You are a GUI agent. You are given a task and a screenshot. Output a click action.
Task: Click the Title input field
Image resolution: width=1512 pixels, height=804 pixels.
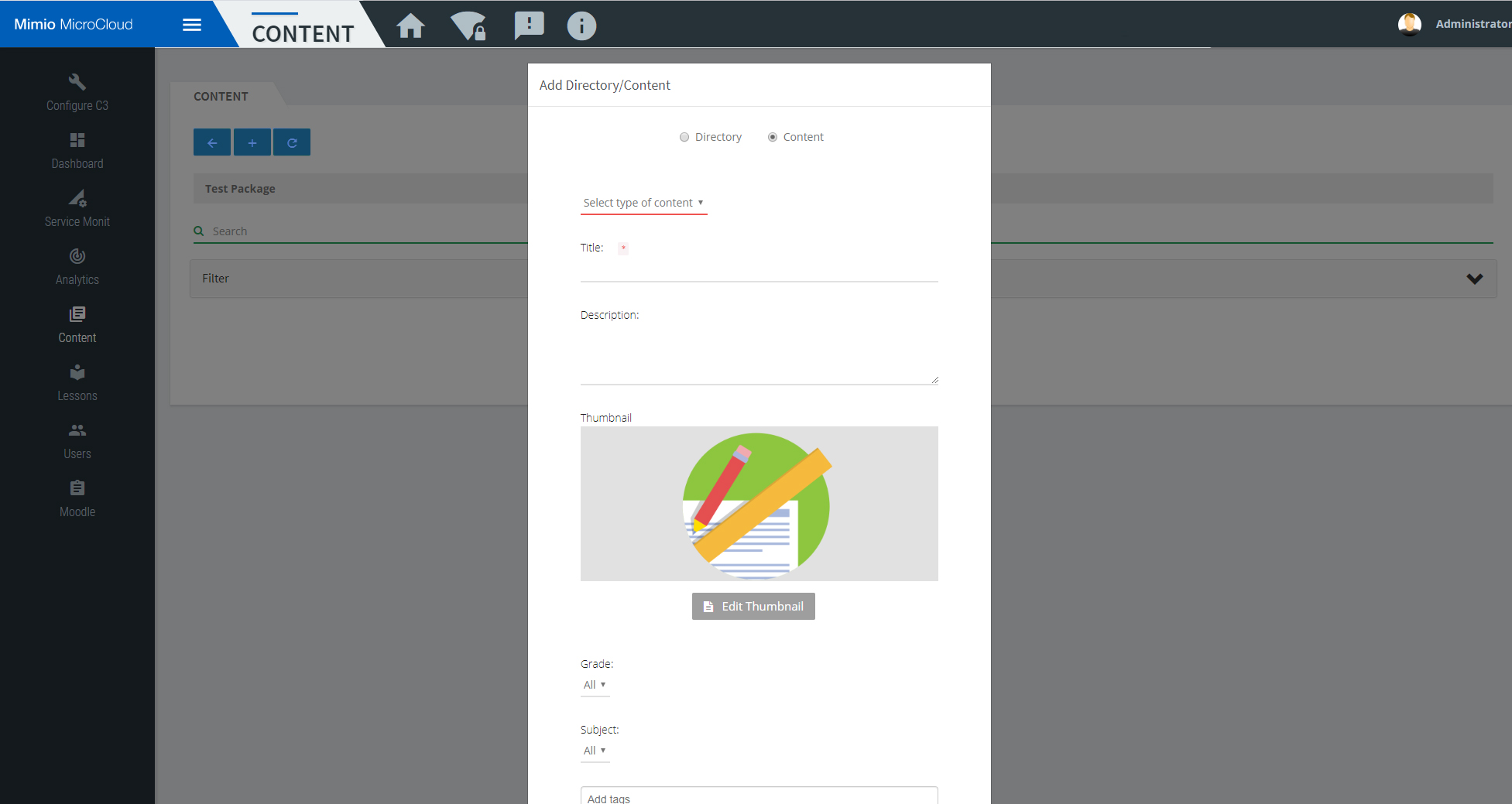click(759, 270)
